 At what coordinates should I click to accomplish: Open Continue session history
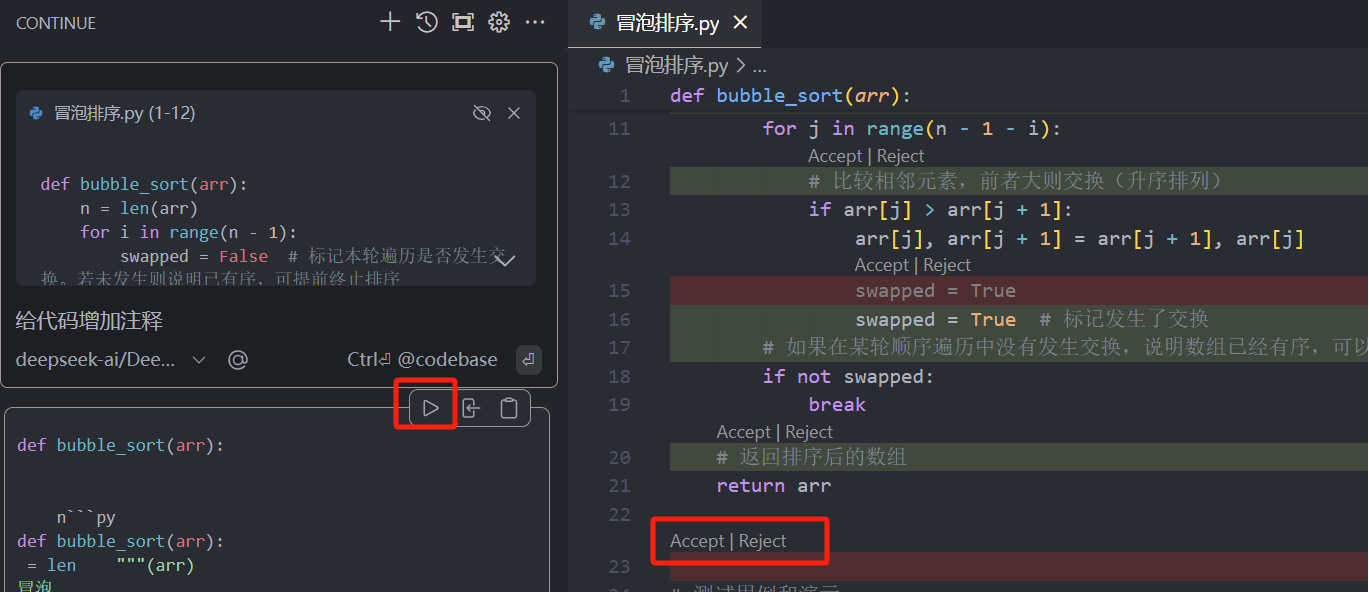(x=427, y=22)
